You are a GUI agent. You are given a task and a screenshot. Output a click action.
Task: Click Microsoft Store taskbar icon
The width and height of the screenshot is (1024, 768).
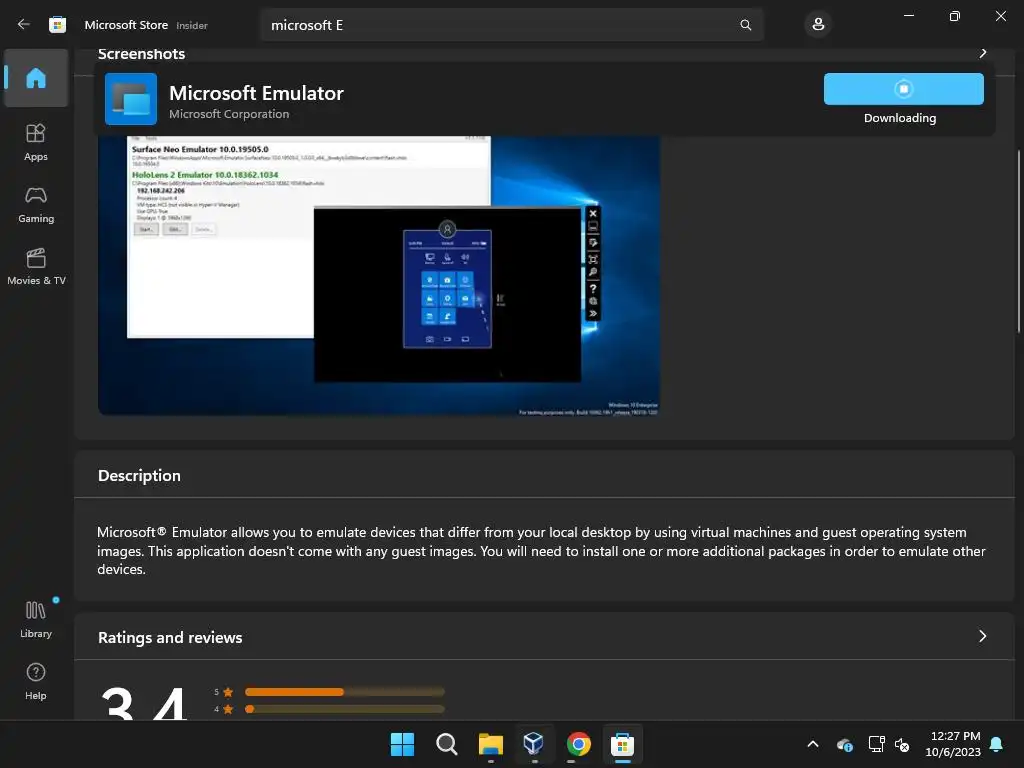point(622,744)
